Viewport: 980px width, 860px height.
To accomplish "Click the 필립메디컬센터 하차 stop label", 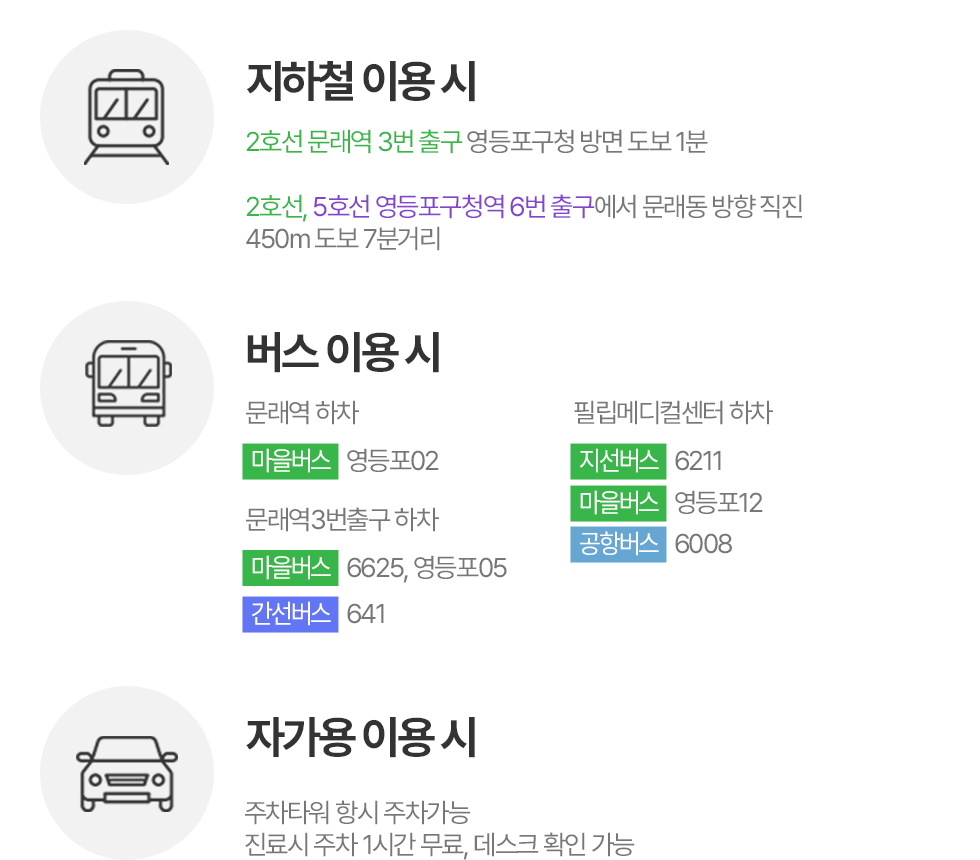I will coord(672,412).
